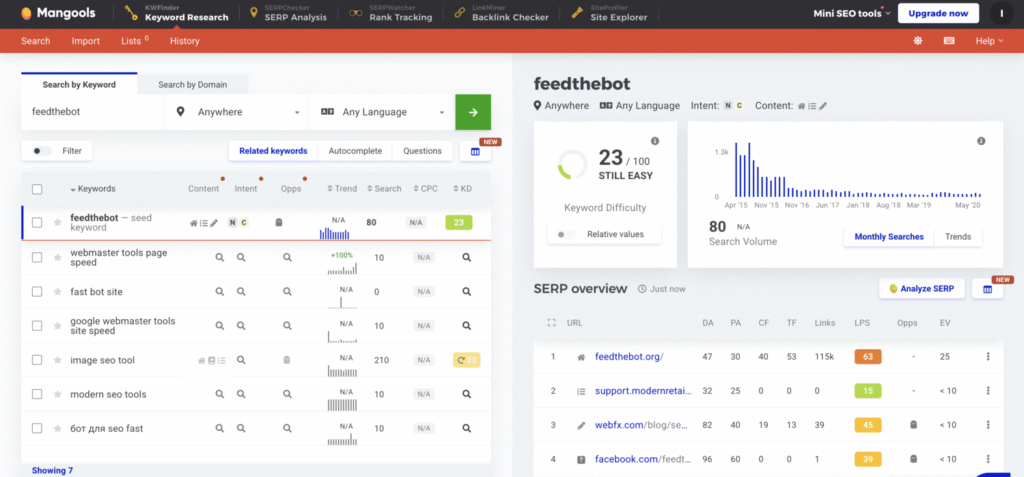
Task: Open SERPChecker SERP Analysis
Action: 288,13
